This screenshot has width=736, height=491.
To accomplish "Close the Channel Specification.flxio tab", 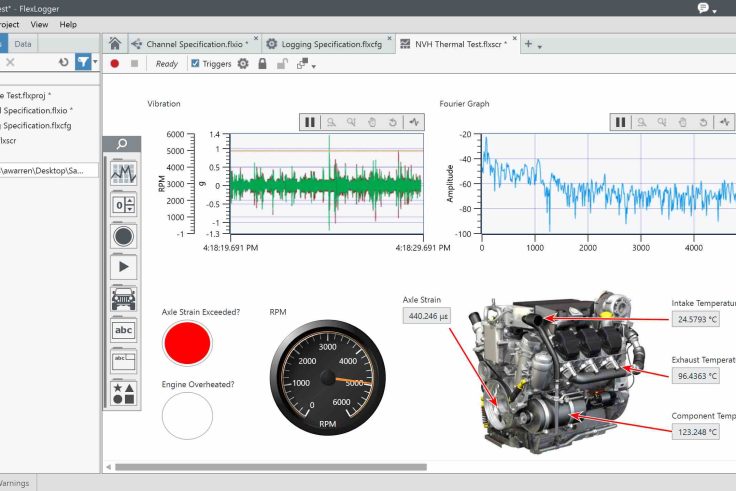I will (x=256, y=38).
